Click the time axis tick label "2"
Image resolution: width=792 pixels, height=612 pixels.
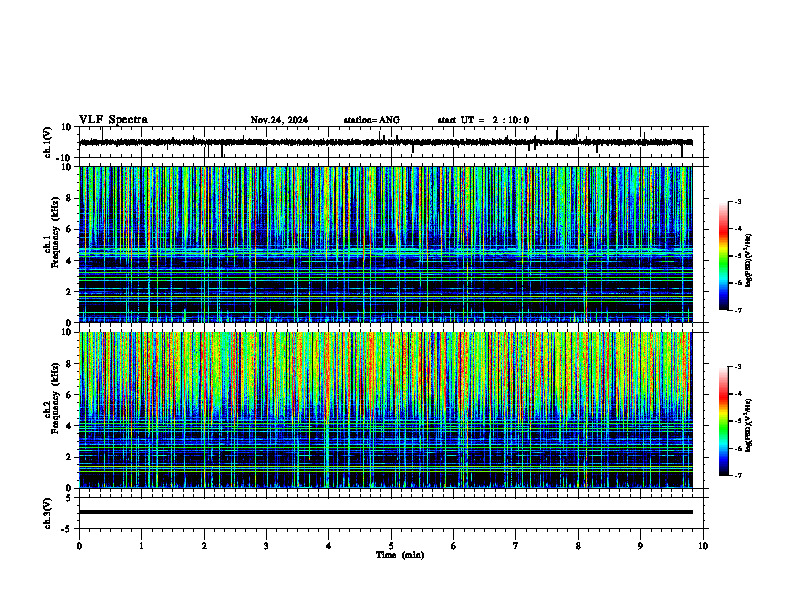(204, 546)
